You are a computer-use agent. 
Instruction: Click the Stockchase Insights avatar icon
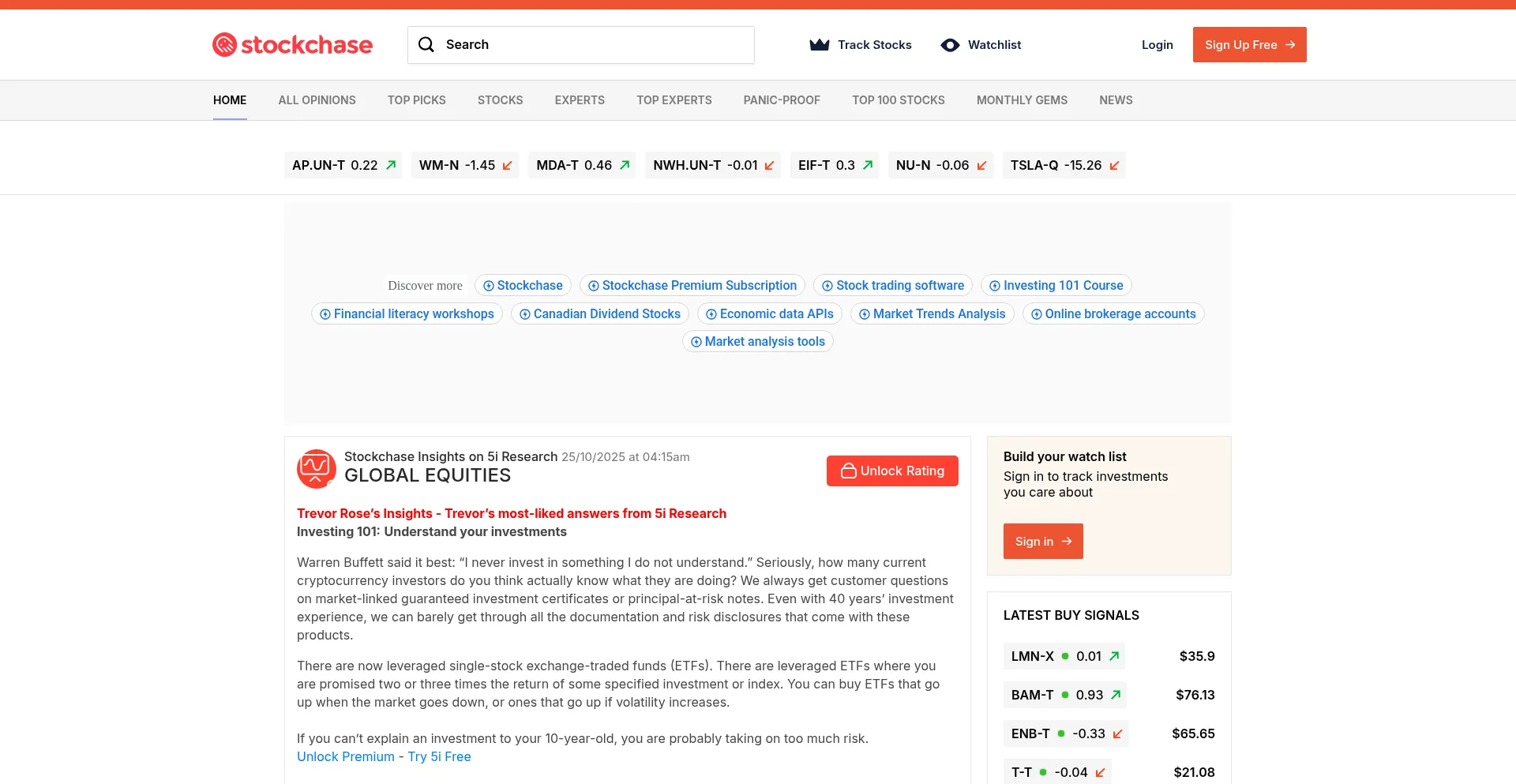tap(316, 469)
